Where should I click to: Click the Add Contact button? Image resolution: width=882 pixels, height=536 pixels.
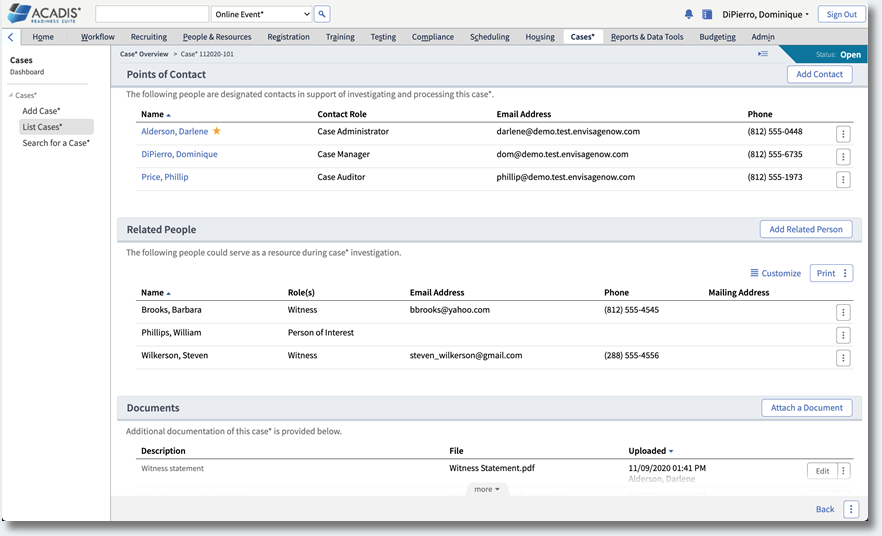(x=819, y=74)
